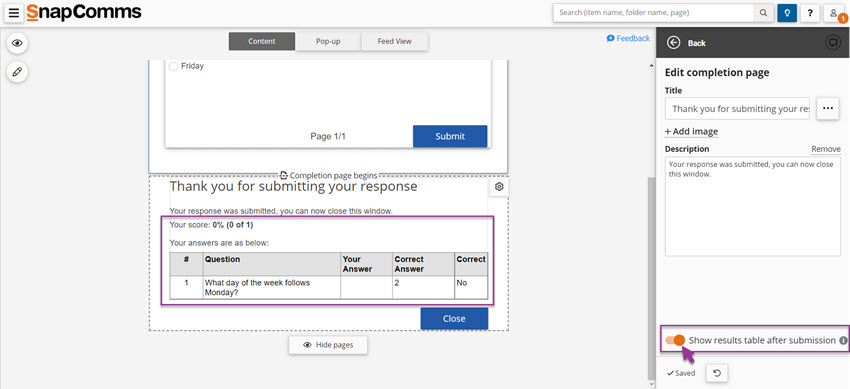Select the Friday radio option
Viewport: 850px width, 389px height.
(x=173, y=66)
